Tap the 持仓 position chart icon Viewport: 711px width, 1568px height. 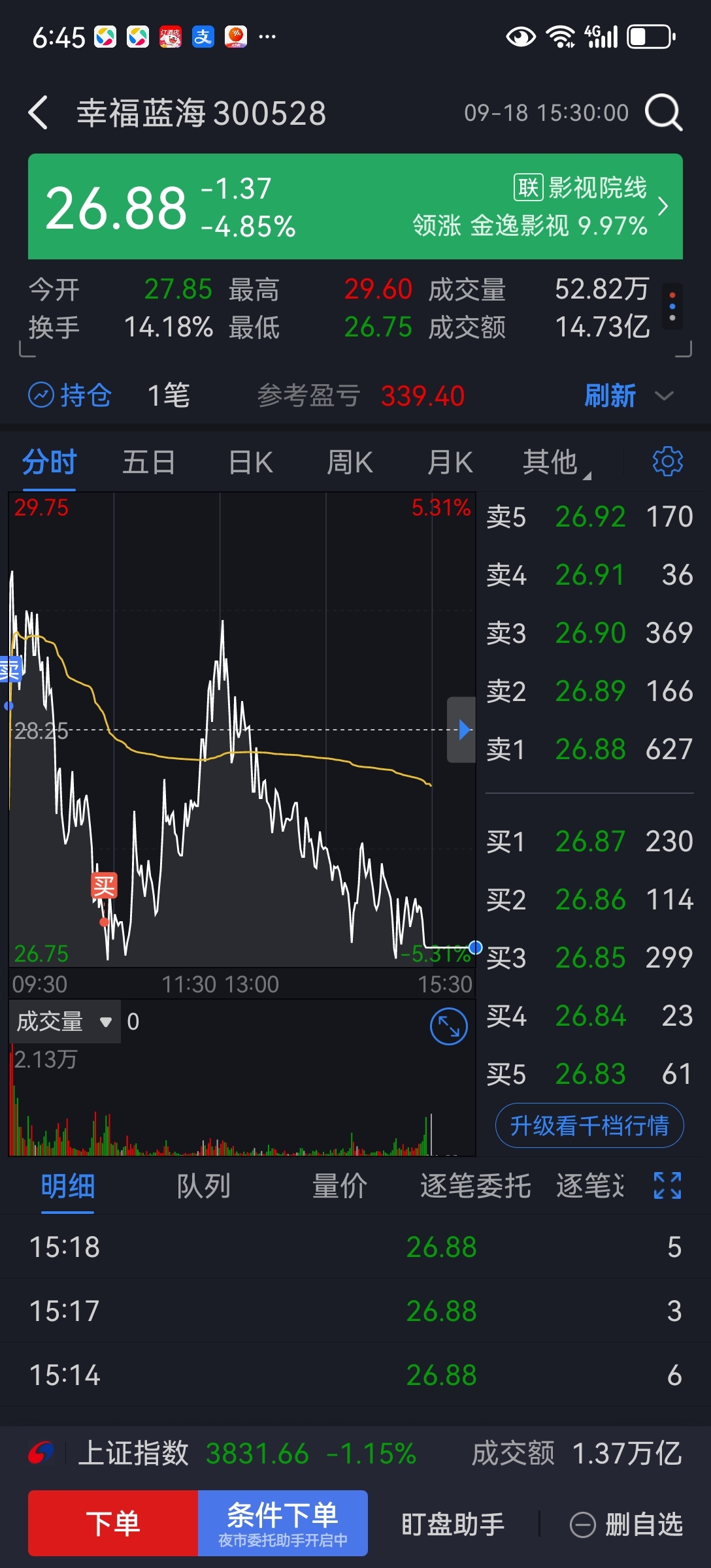(x=41, y=395)
